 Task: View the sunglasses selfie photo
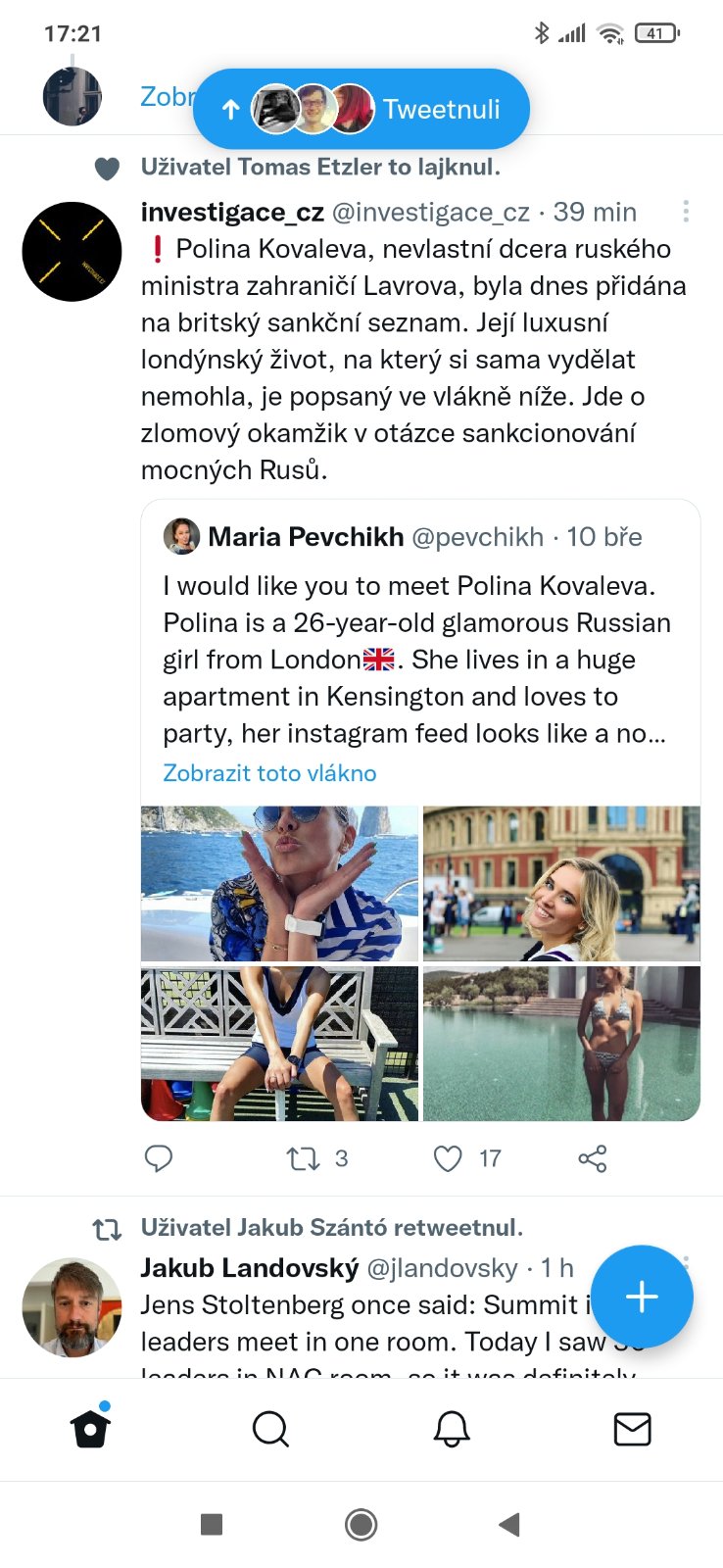(279, 883)
